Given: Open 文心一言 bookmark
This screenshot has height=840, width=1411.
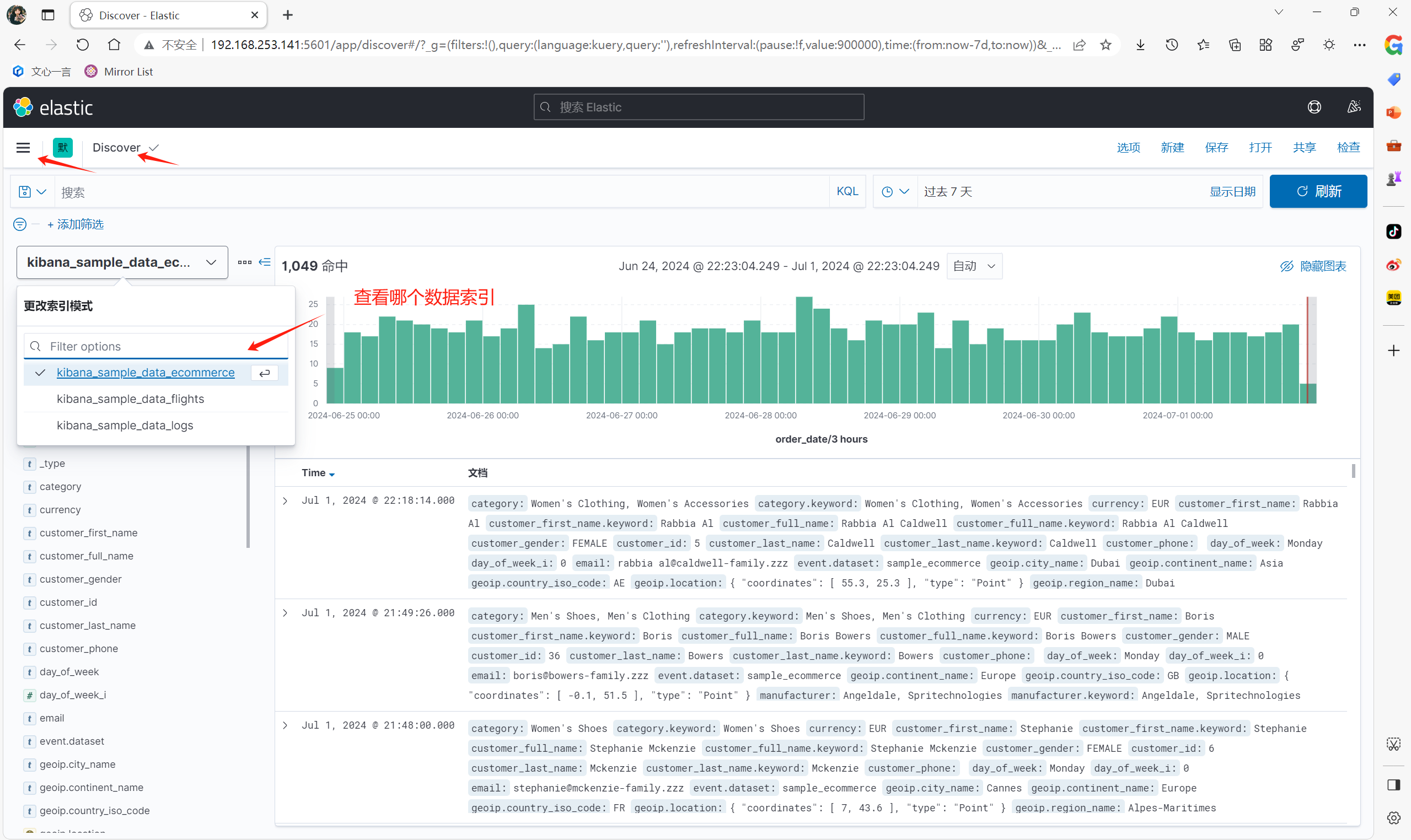Looking at the screenshot, I should (41, 71).
